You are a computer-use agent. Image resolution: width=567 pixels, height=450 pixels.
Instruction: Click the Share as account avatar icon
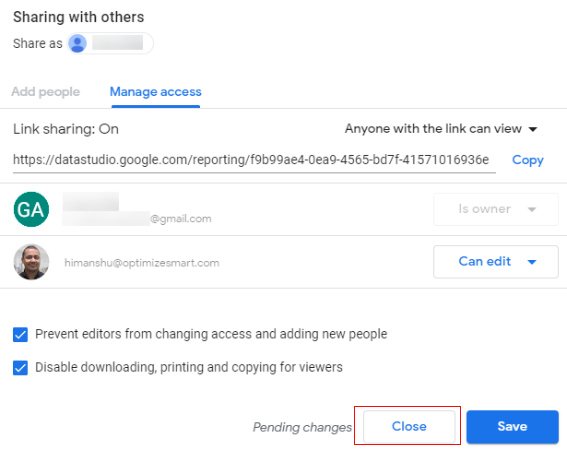click(x=77, y=43)
